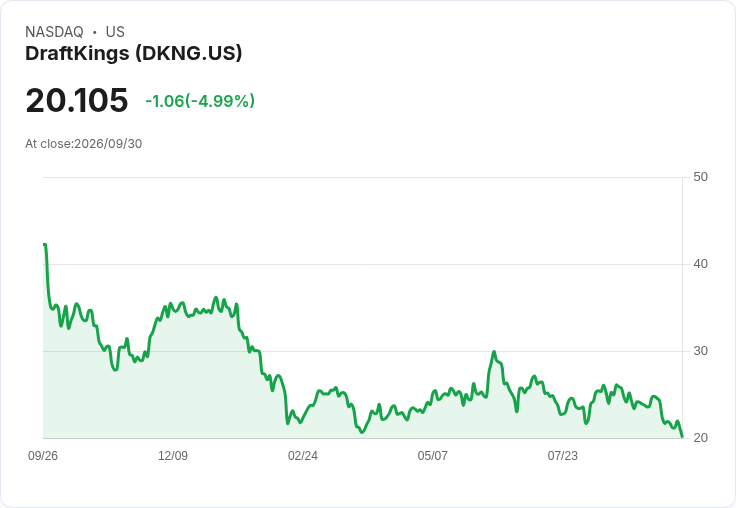Click the US market label

click(x=115, y=32)
